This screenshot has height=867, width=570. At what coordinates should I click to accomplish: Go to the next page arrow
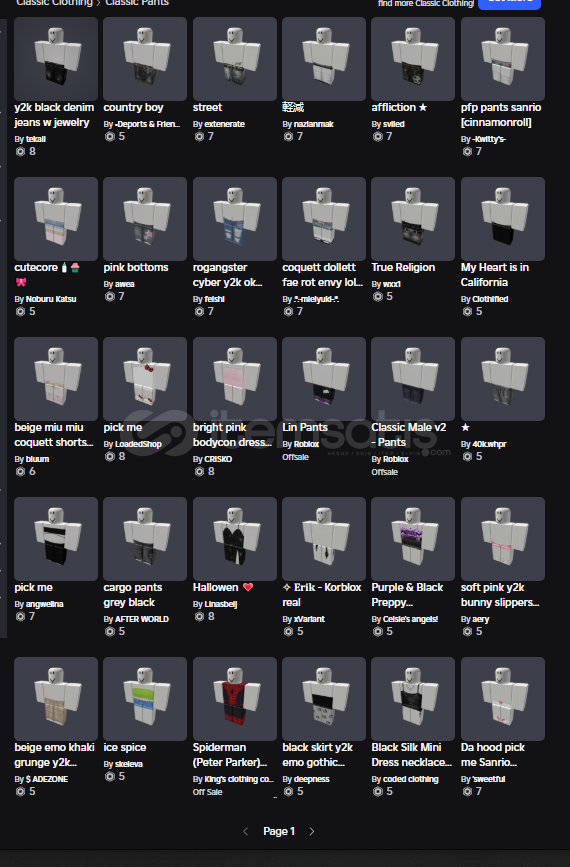click(312, 831)
